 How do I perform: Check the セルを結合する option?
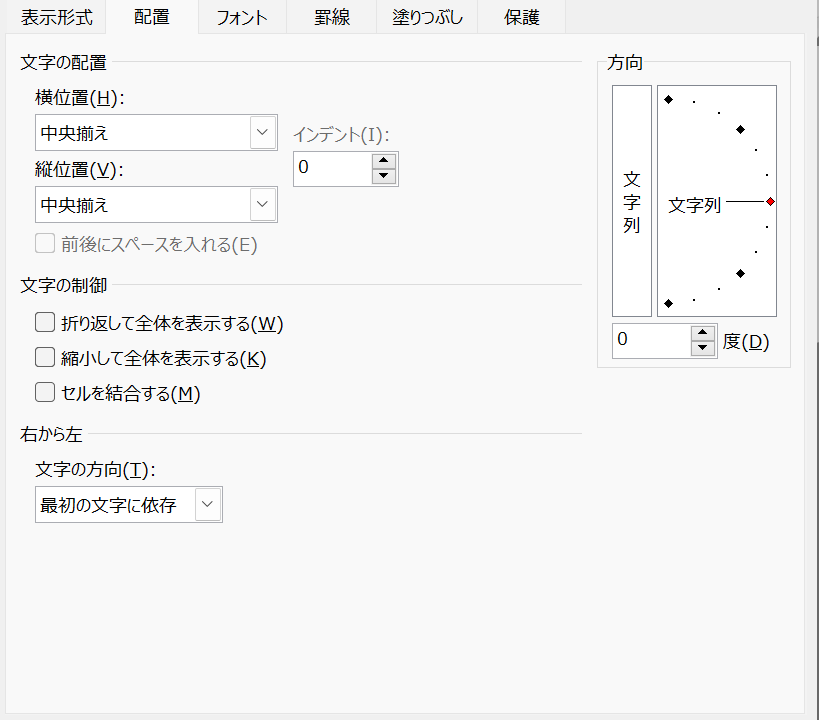coord(44,393)
